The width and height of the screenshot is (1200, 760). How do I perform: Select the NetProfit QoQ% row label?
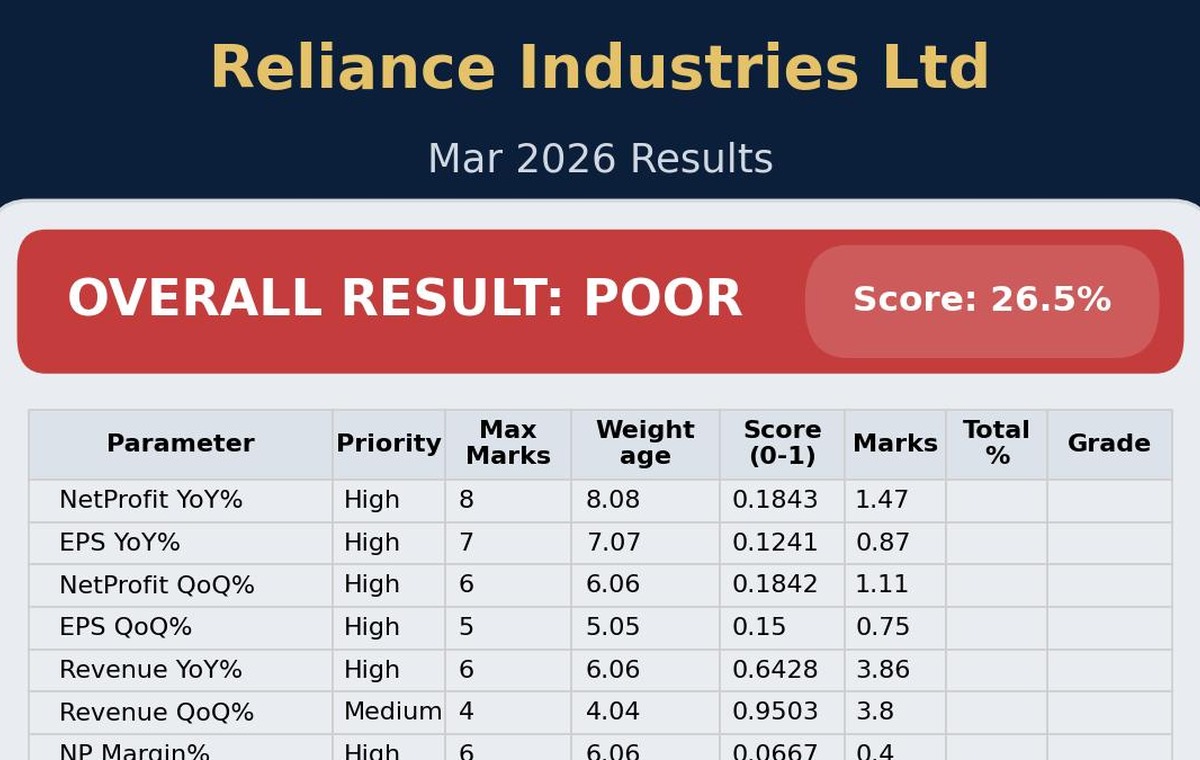[x=157, y=585]
